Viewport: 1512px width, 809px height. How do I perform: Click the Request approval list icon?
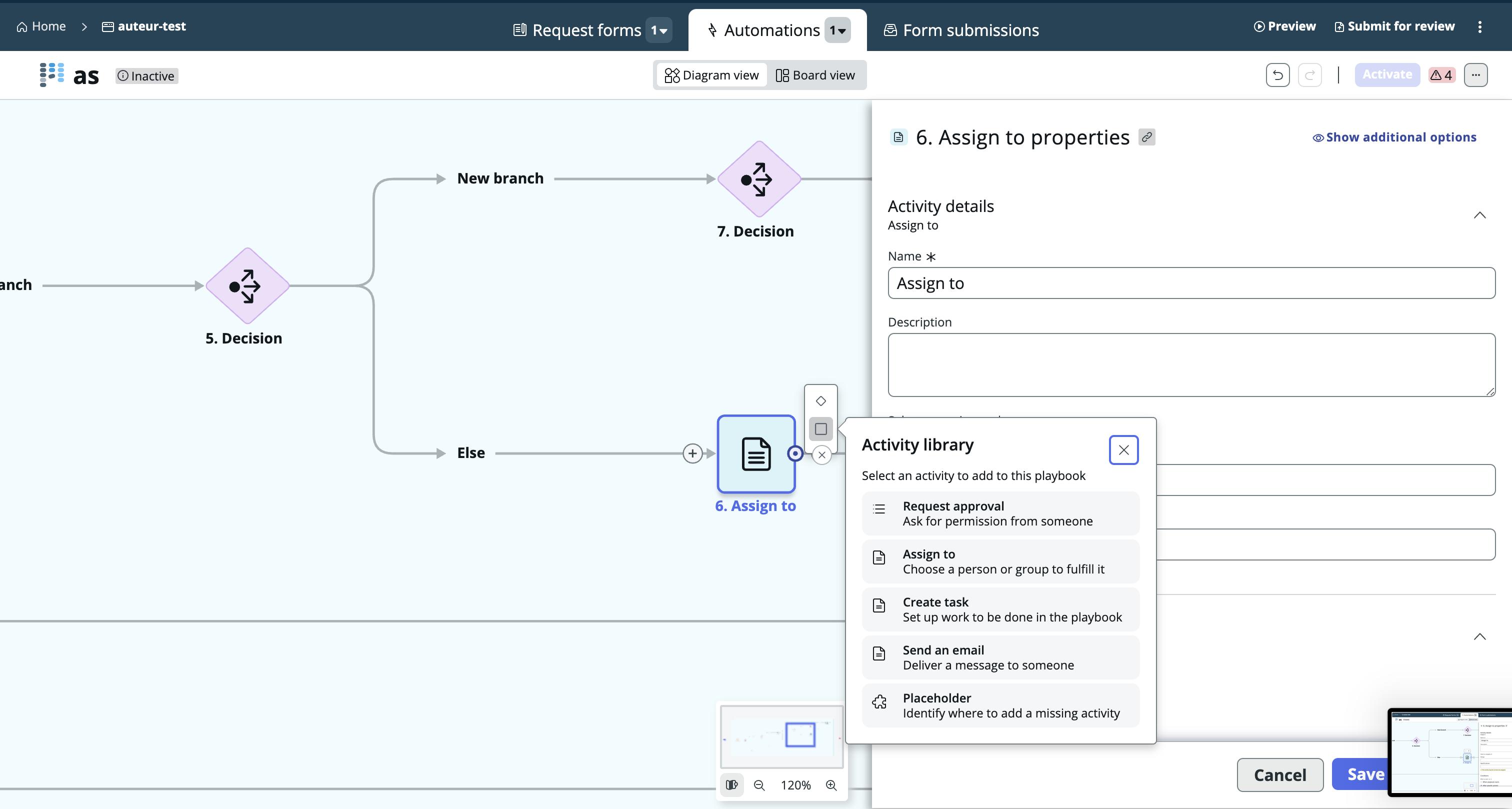click(x=878, y=509)
